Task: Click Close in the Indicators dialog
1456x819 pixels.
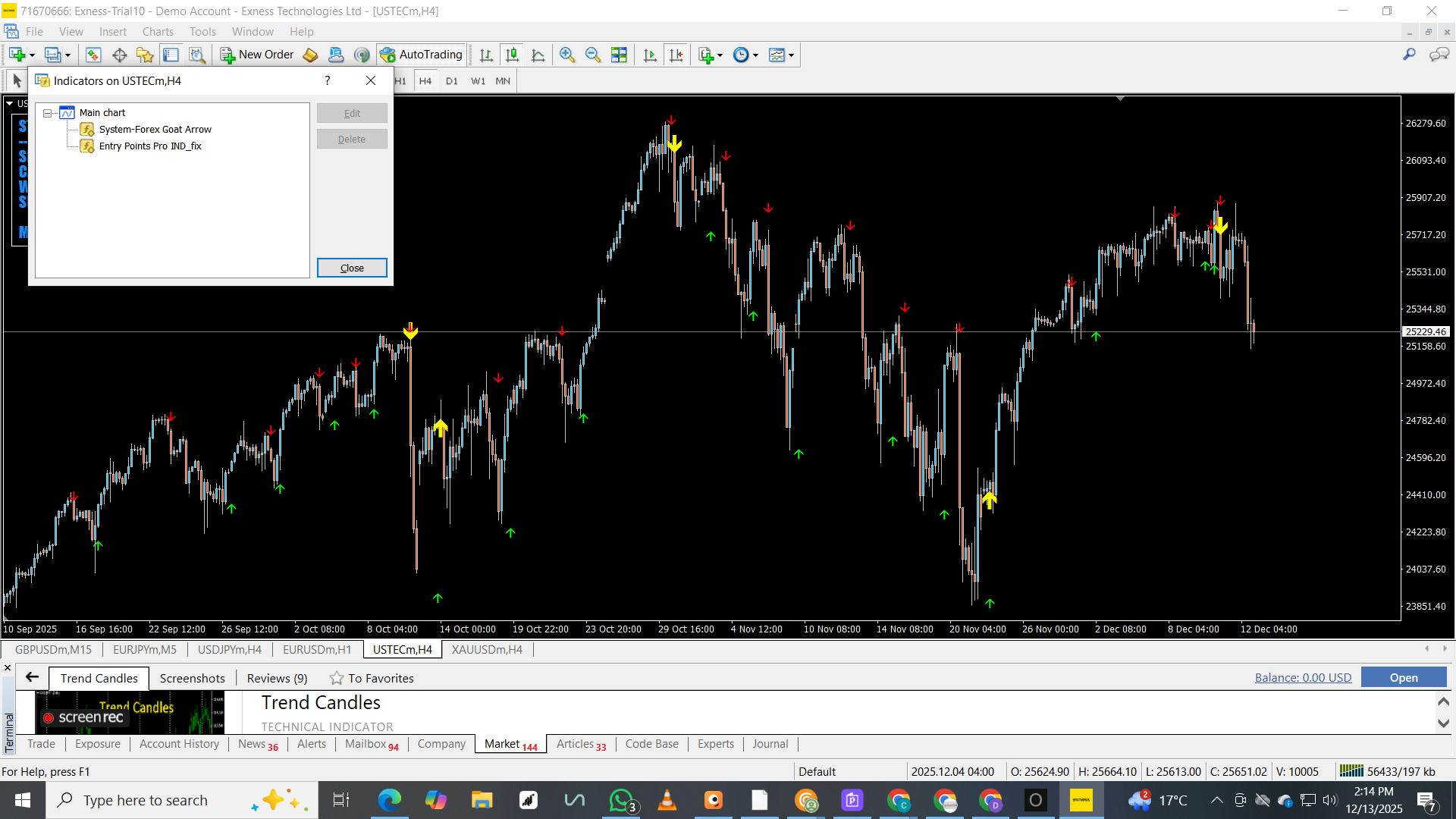Action: click(x=352, y=268)
